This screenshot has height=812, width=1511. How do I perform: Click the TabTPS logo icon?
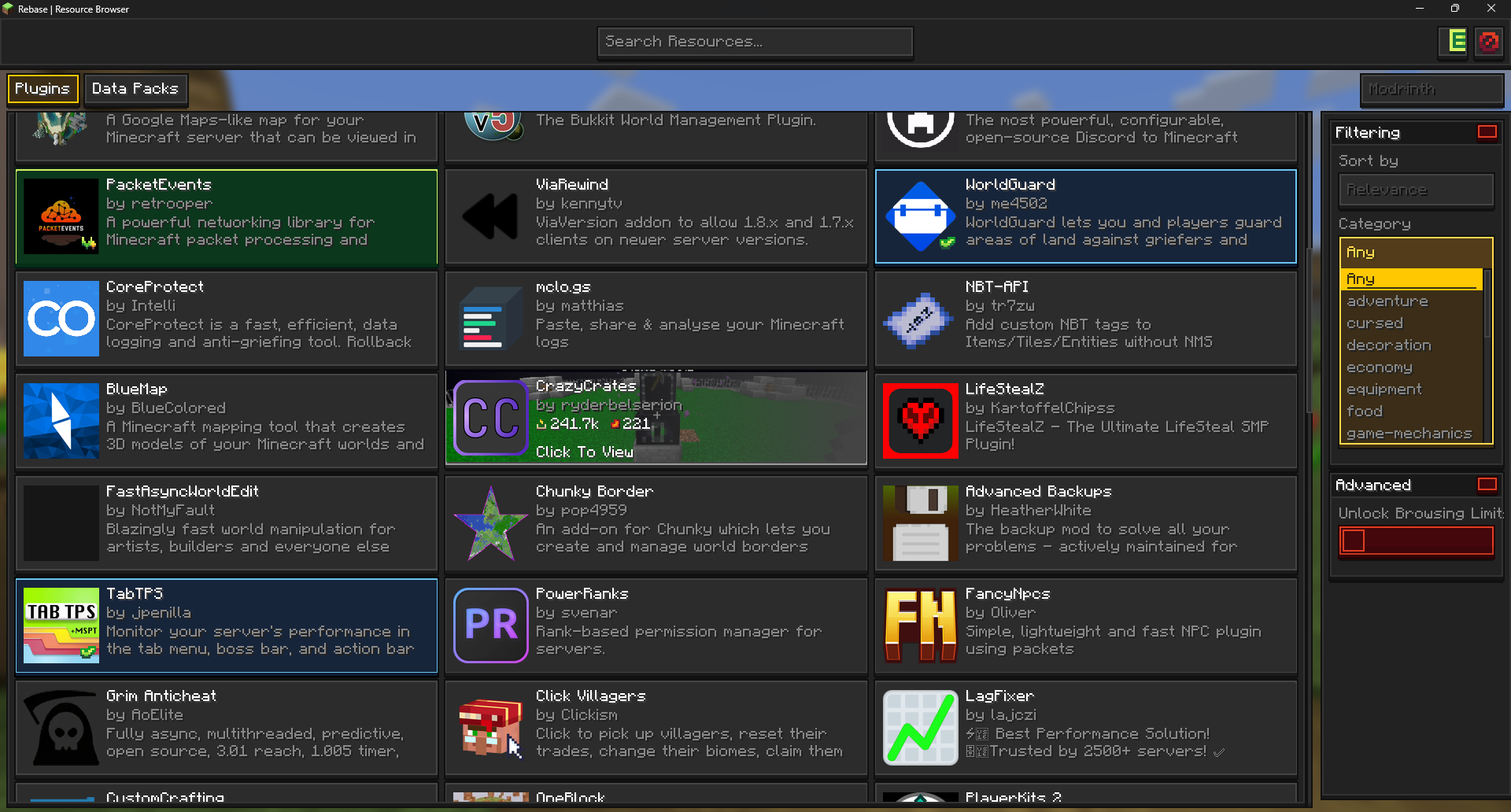point(61,626)
